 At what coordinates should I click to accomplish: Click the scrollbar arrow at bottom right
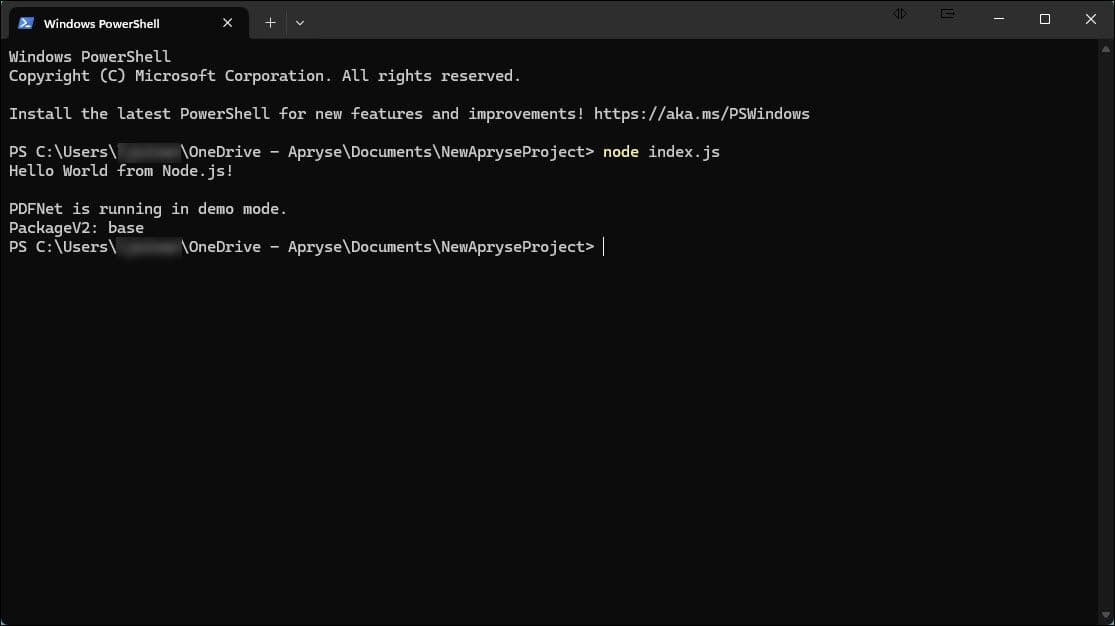1107,615
